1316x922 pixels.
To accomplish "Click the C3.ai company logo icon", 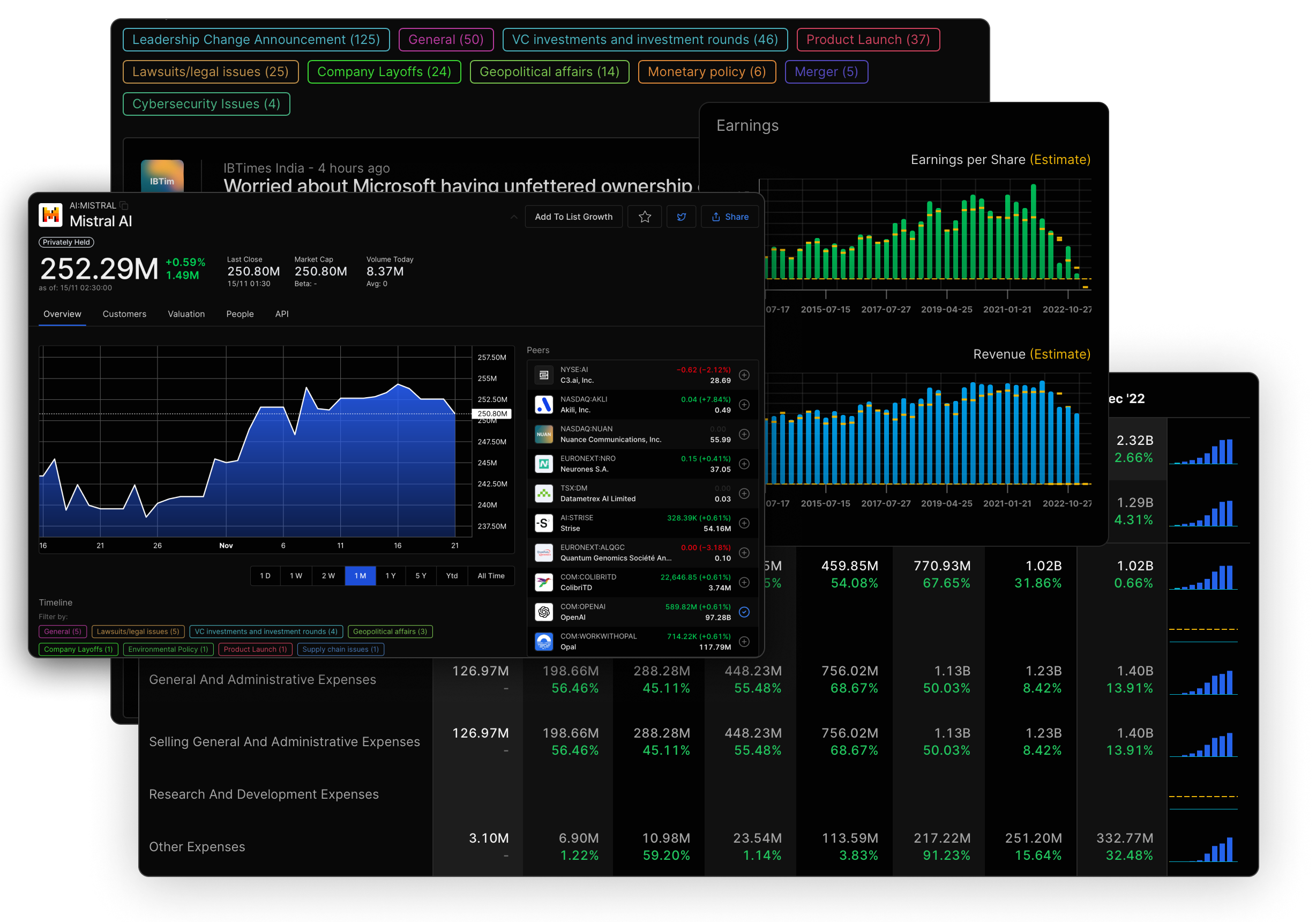I will [x=544, y=375].
